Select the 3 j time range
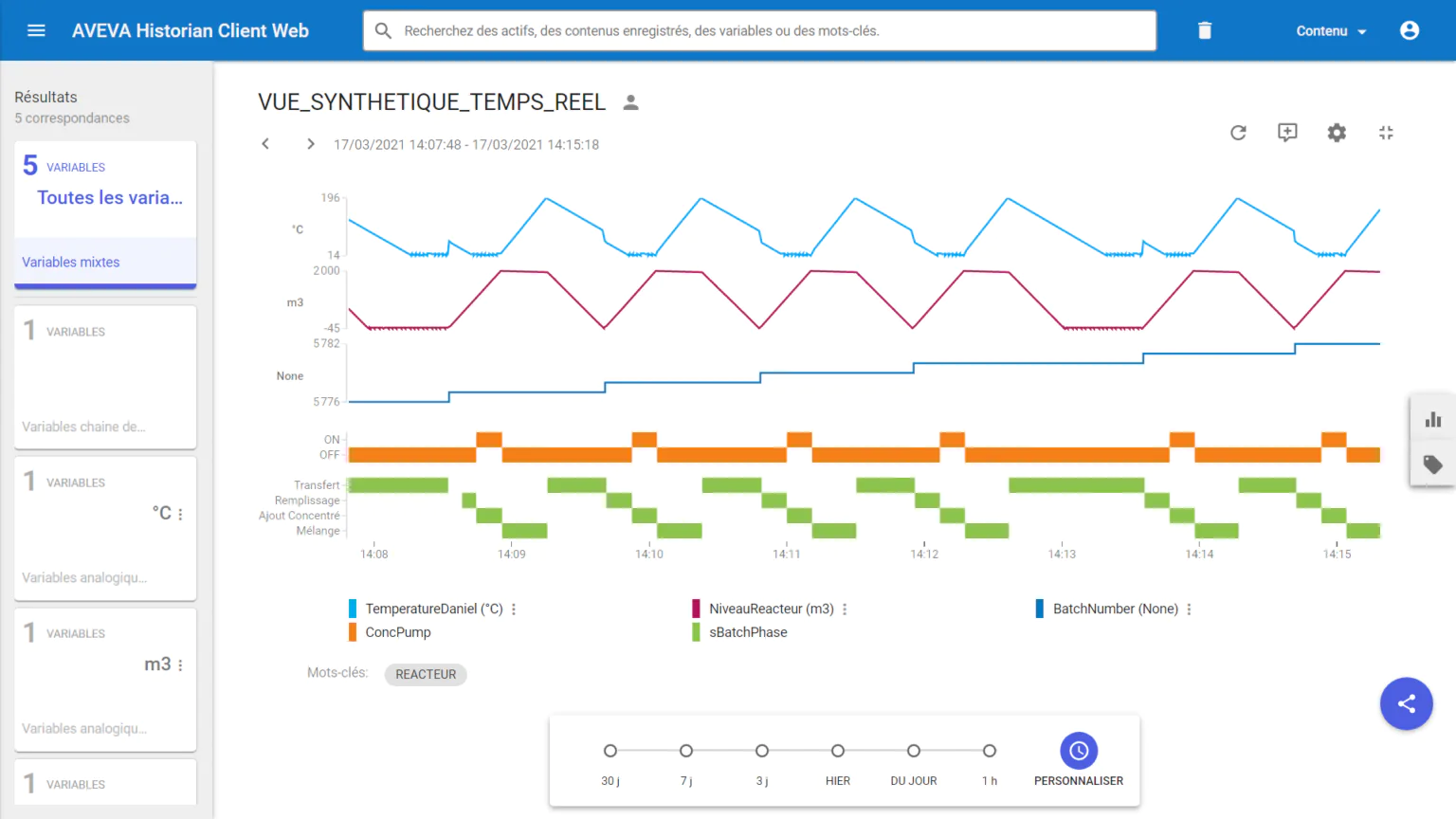 762,751
